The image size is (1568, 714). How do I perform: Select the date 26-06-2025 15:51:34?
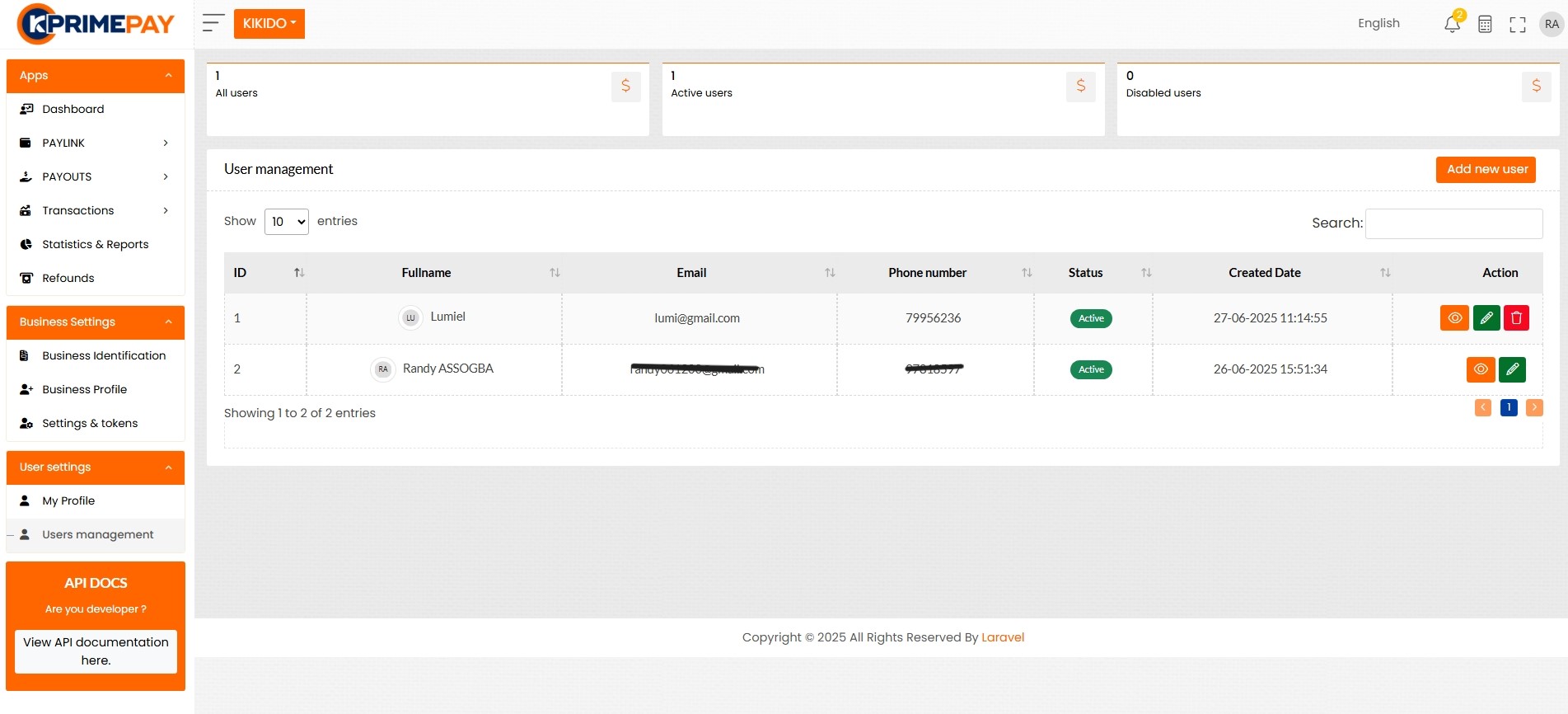1270,369
